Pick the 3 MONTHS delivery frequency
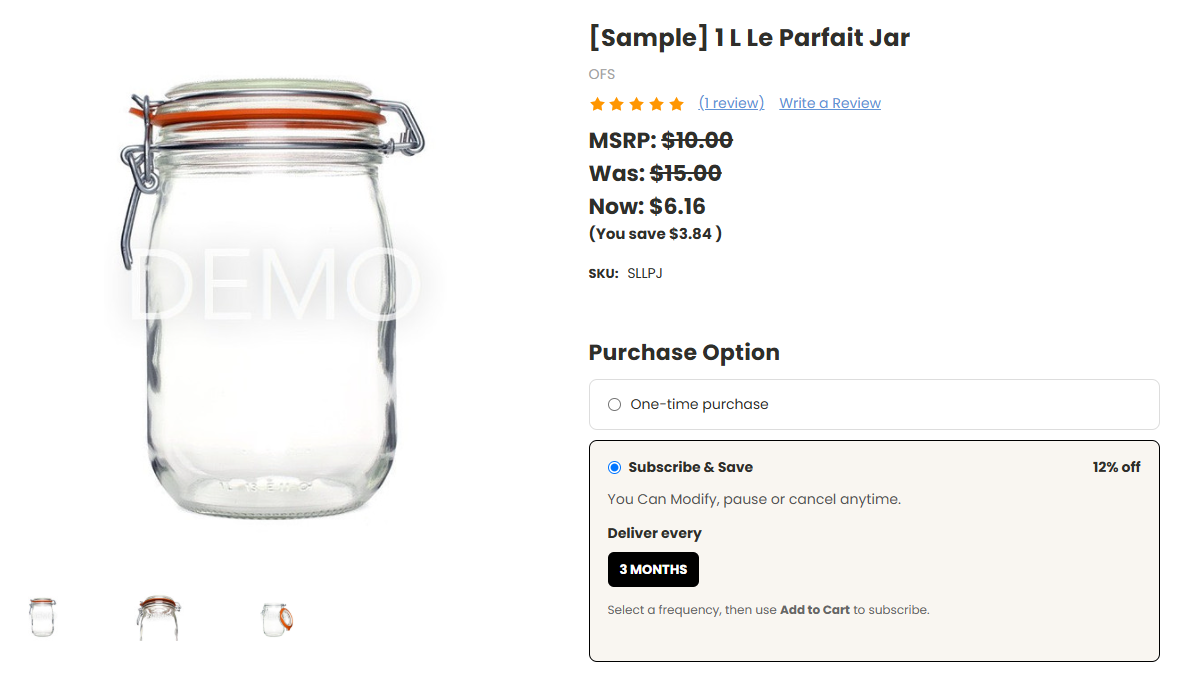 (653, 570)
